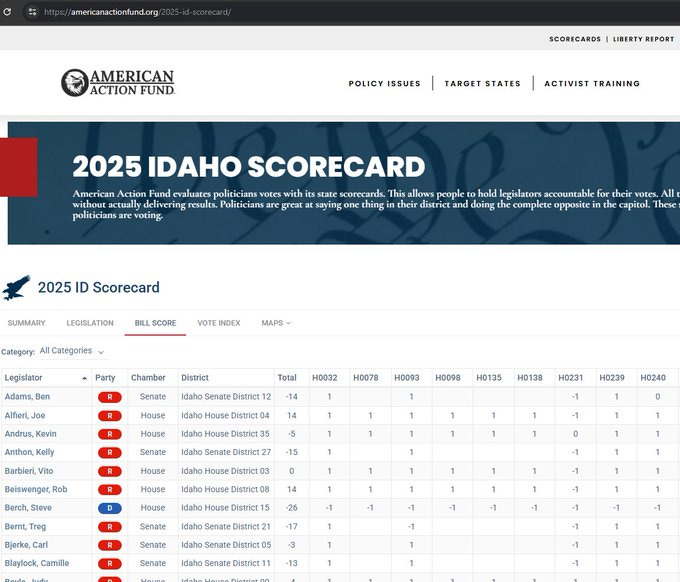Click 'Idaho Senate District 27' cell
This screenshot has height=582, width=680.
[x=226, y=452]
